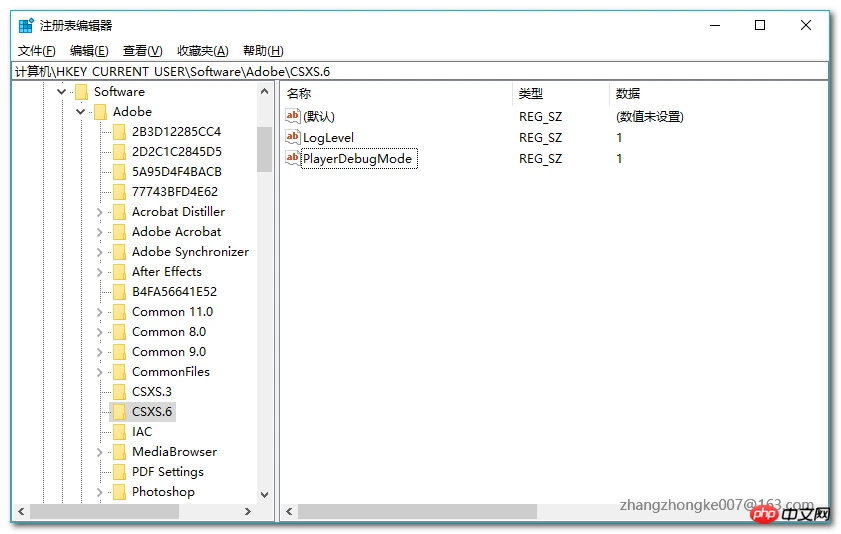Click tree pane vertical scrollbar down arrow
This screenshot has height=534, width=841.
(264, 495)
